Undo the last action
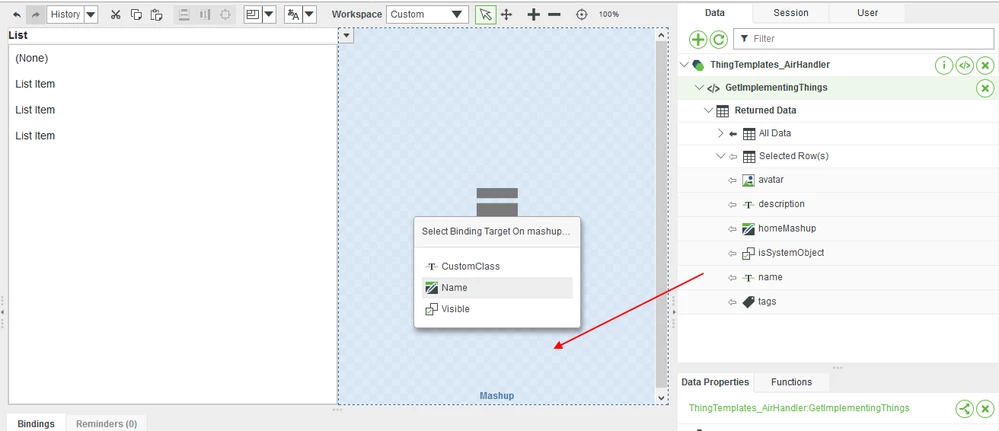 (17, 14)
